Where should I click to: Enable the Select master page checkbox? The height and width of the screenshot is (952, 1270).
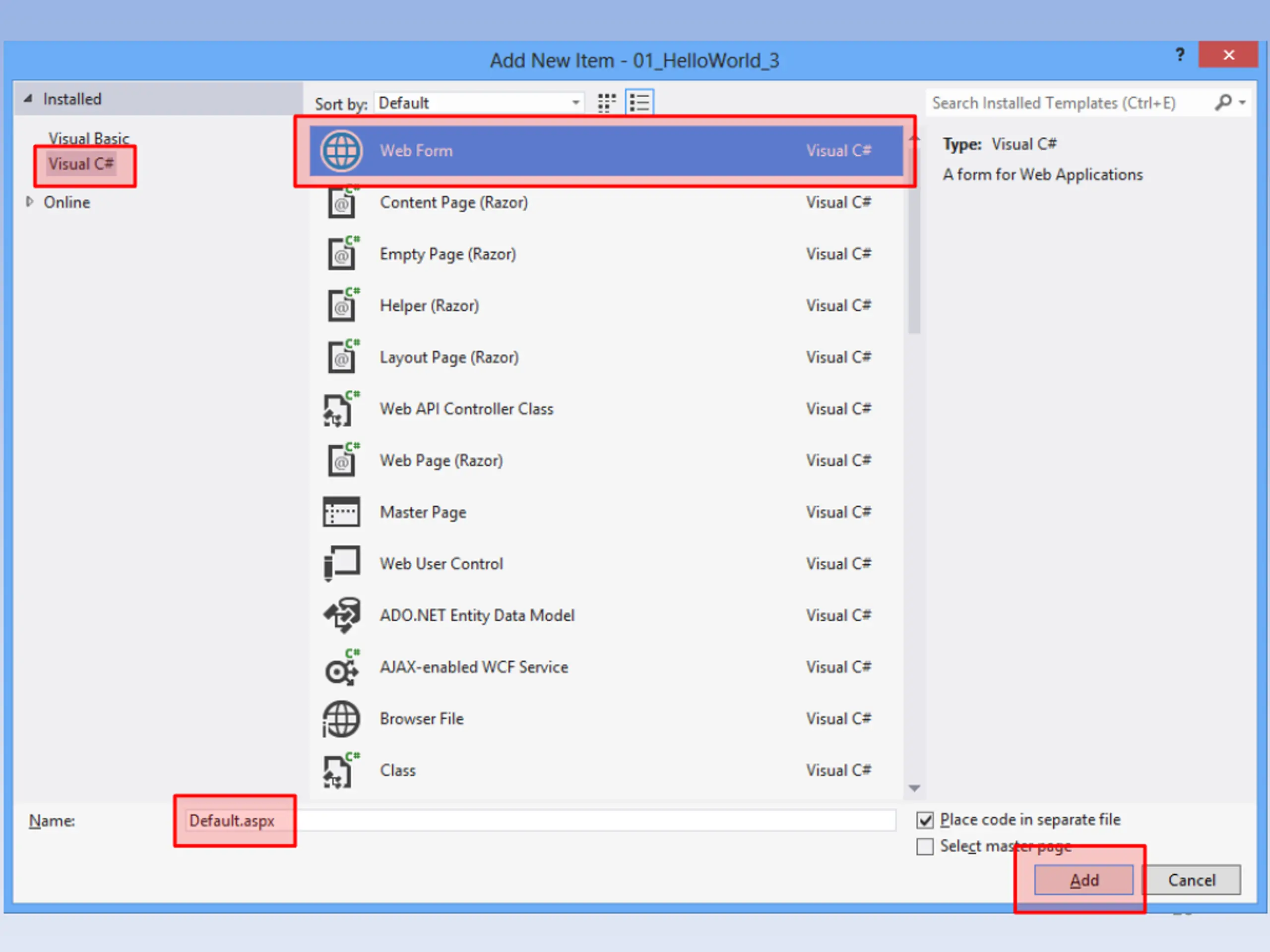click(925, 847)
